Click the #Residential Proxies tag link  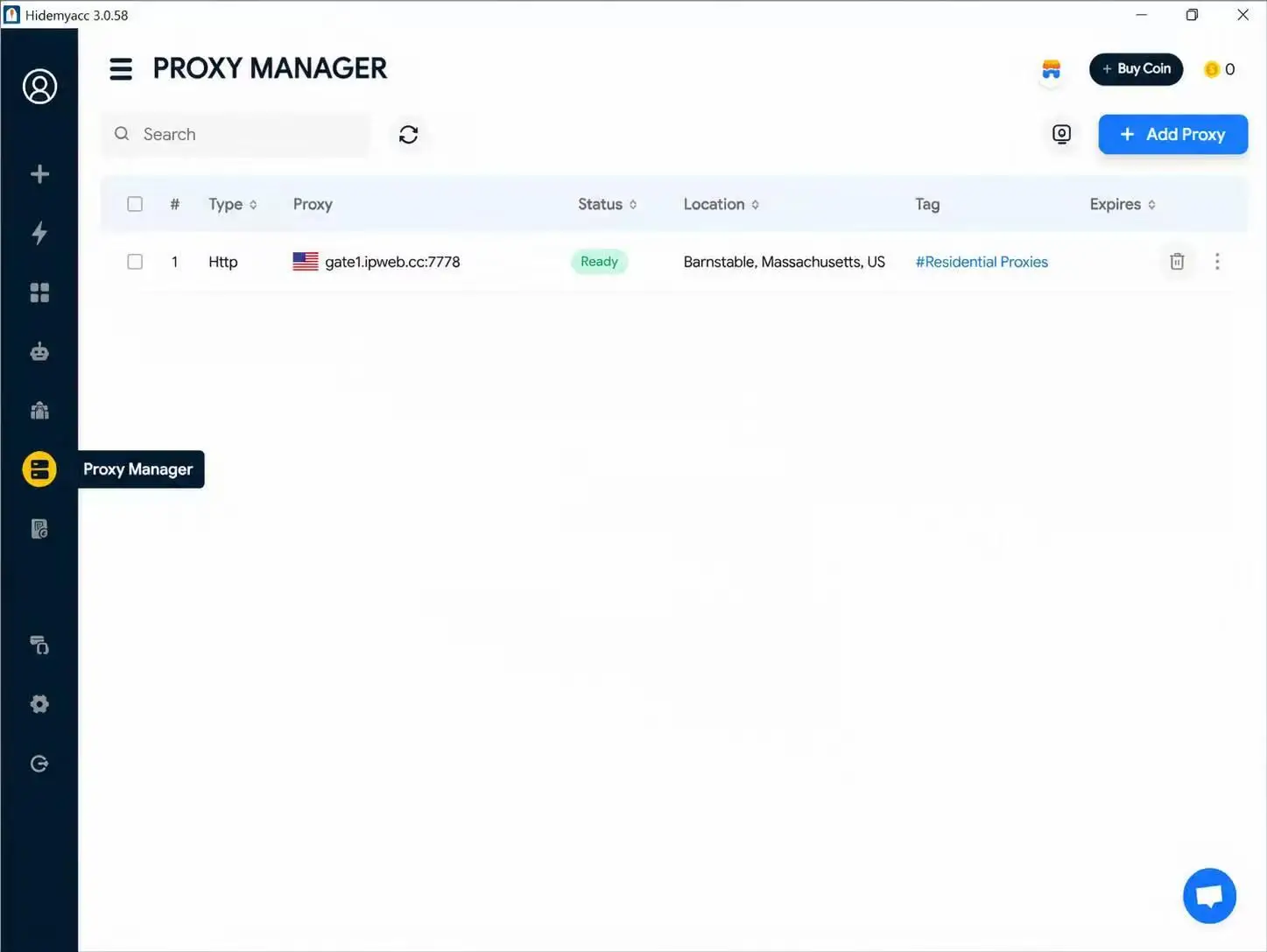coord(982,262)
